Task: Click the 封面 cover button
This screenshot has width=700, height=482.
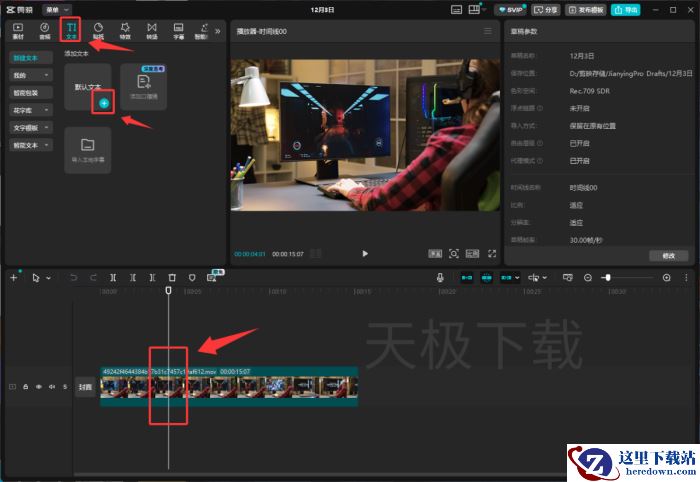Action: pyautogui.click(x=85, y=387)
